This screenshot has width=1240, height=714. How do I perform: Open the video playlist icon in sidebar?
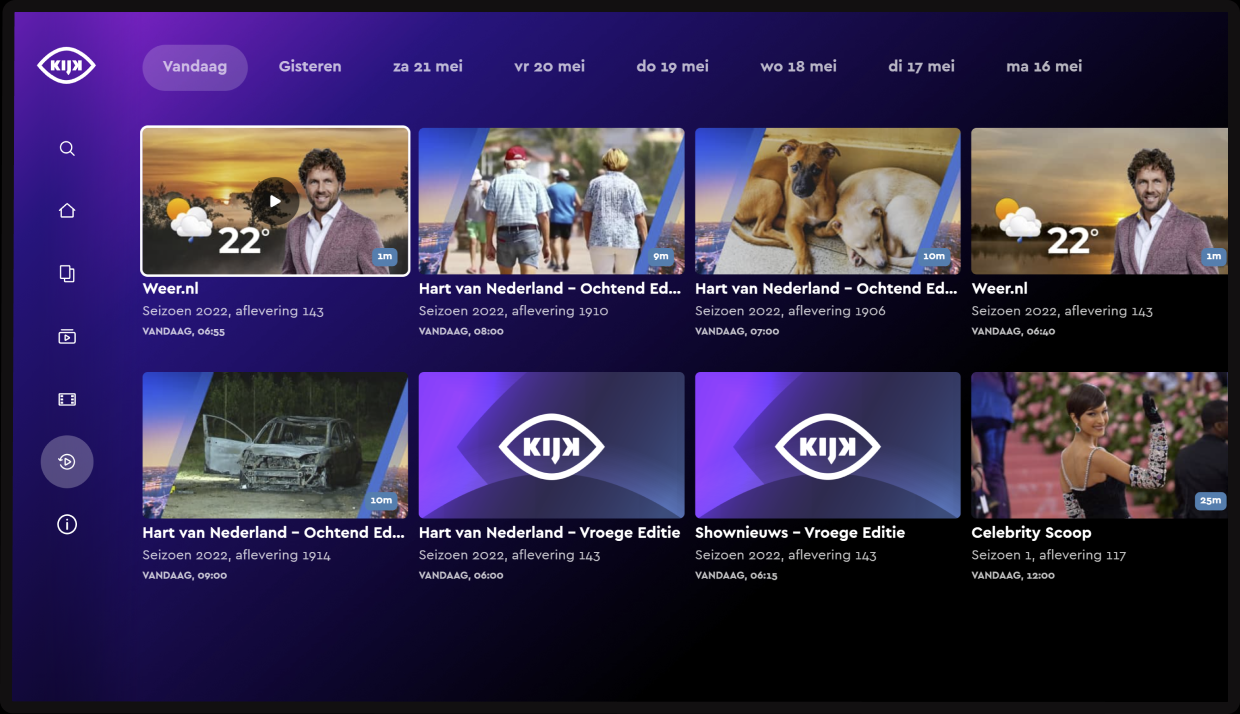[x=67, y=336]
